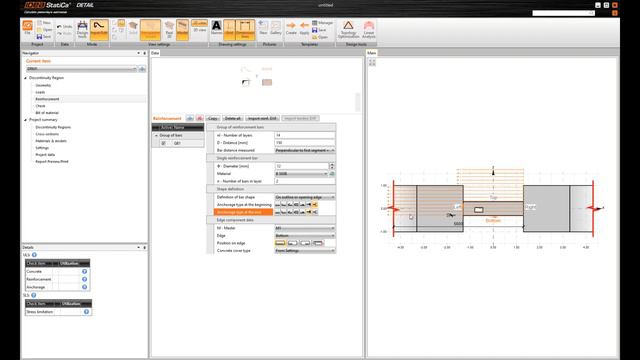Select the Input/Edit mode icon
Screen dimensions: 640x360
[99, 30]
